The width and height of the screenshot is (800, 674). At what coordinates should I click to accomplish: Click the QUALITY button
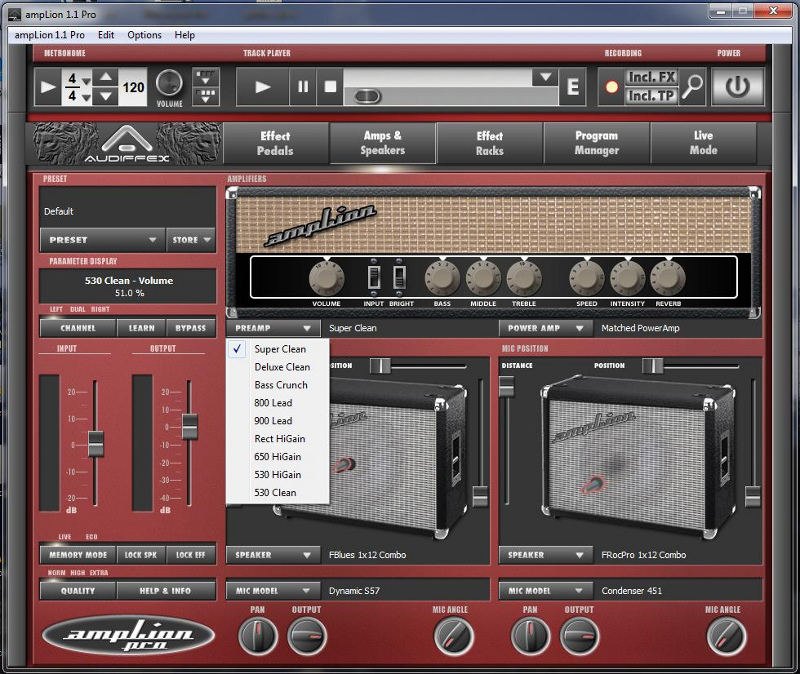pyautogui.click(x=78, y=591)
